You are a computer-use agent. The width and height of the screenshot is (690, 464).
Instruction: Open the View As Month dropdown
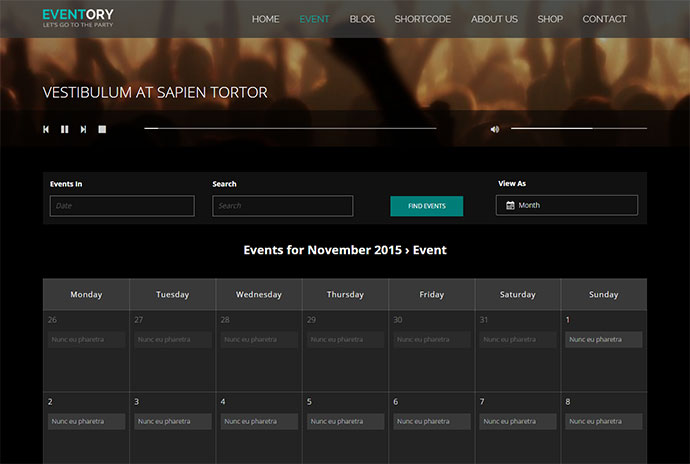click(567, 205)
